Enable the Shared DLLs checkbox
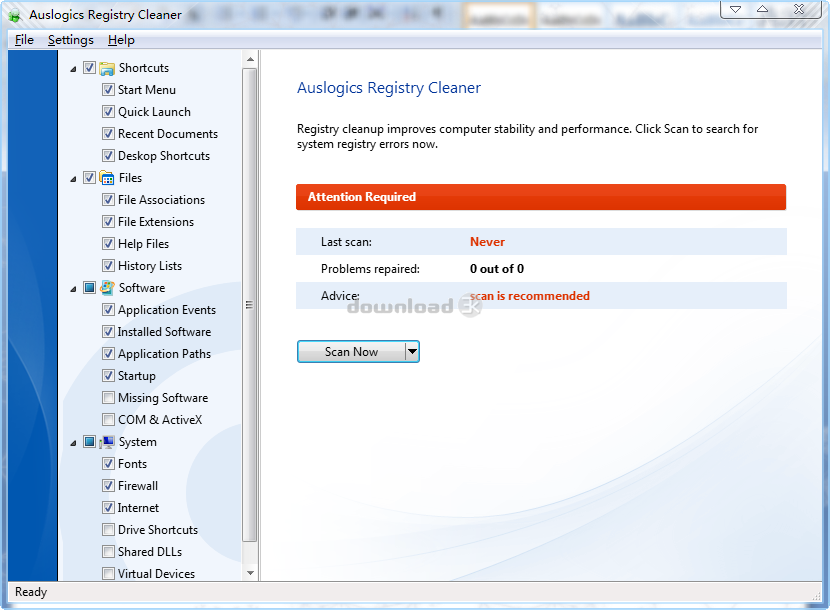830x610 pixels. coord(108,552)
